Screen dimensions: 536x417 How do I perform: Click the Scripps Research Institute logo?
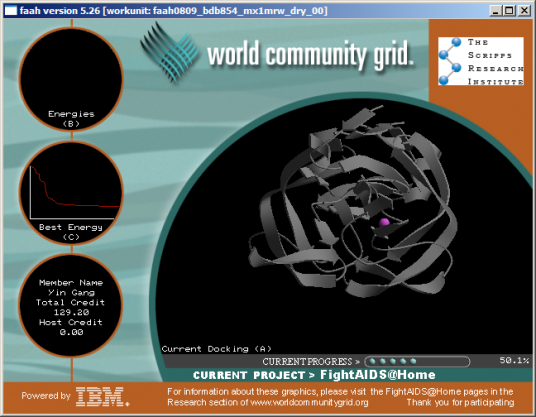[481, 61]
